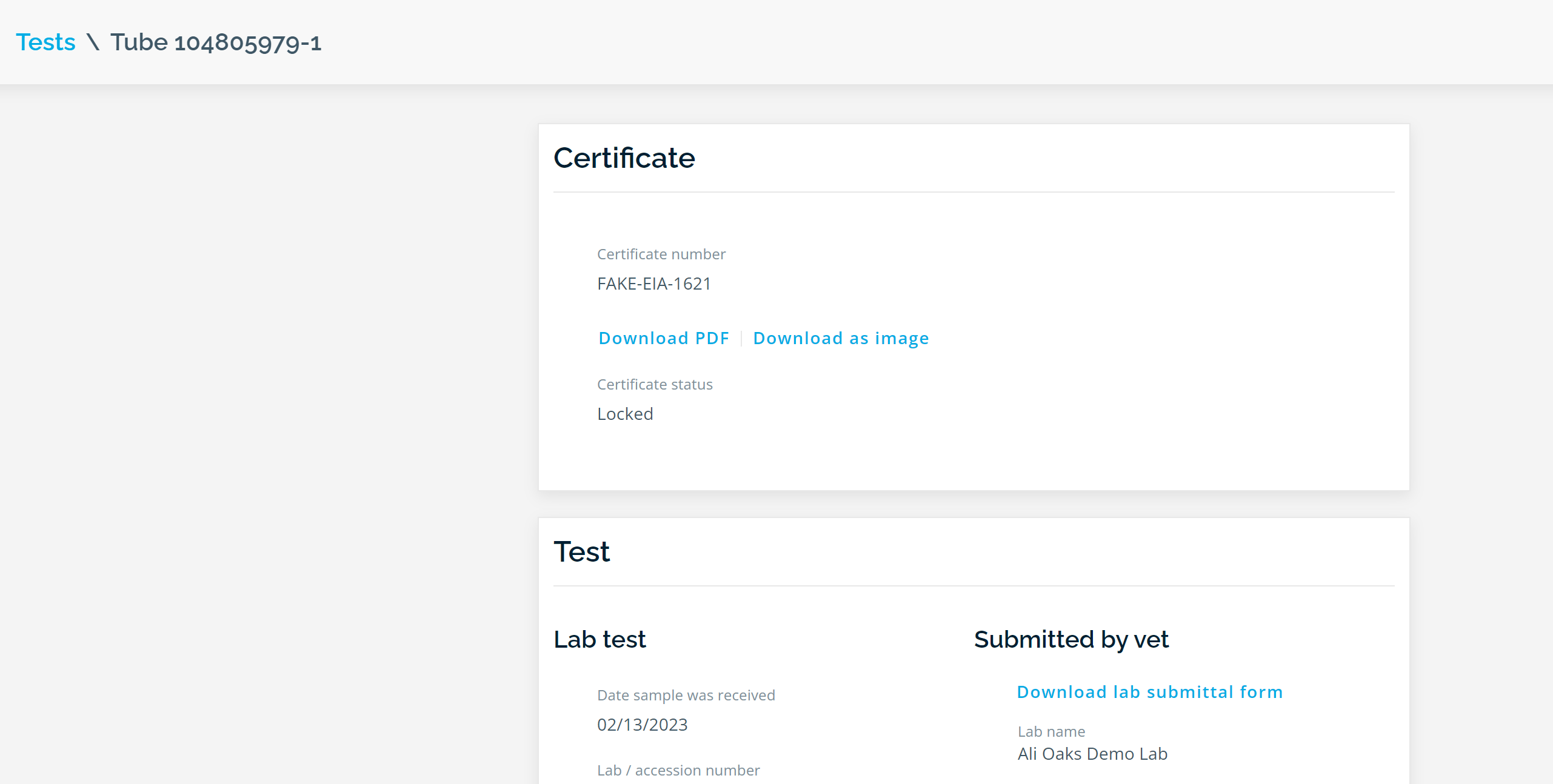Select the Ali Oaks Demo Lab name
This screenshot has height=784, width=1553.
coord(1092,754)
